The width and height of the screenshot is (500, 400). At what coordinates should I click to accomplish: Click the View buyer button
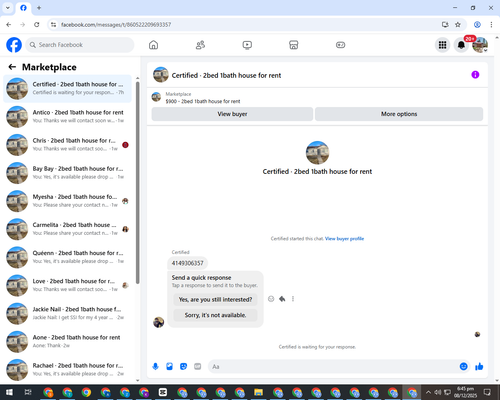tap(232, 114)
